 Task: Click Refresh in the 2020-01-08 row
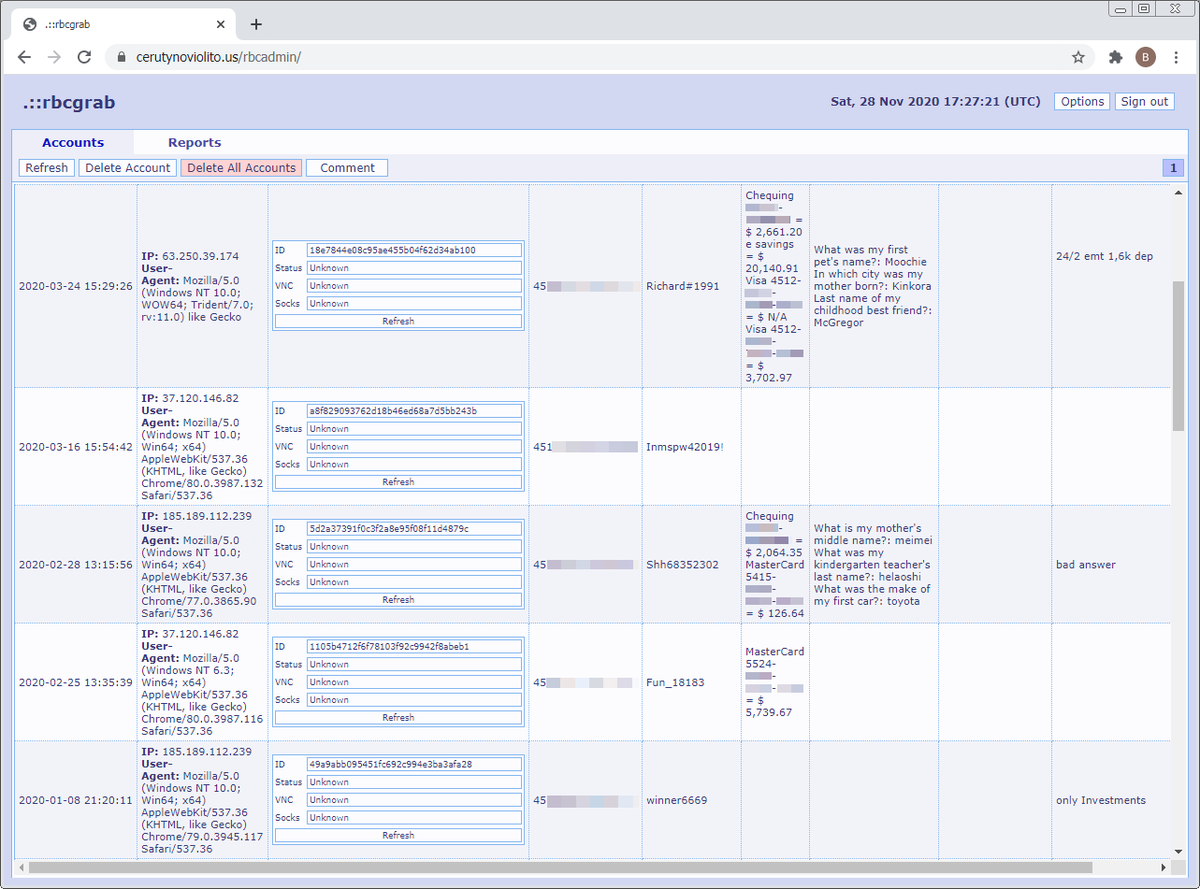398,835
